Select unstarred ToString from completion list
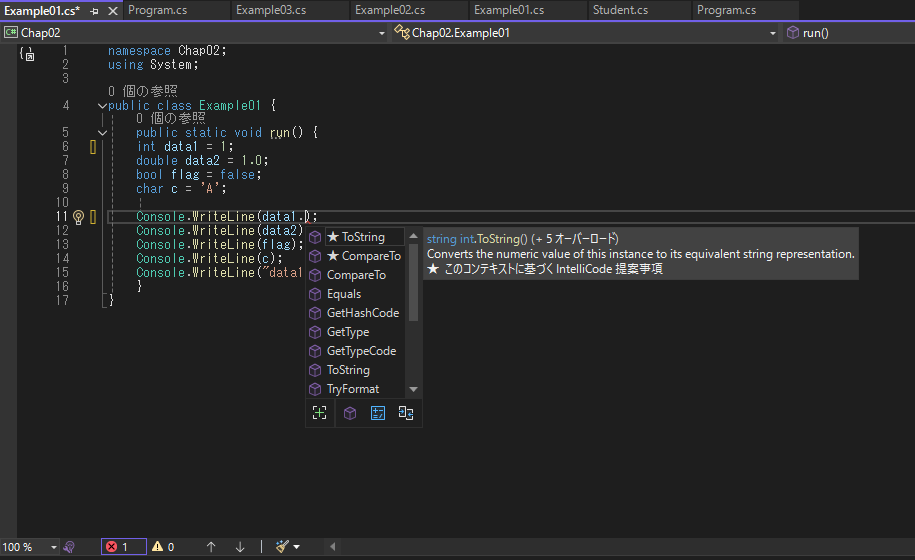The image size is (915, 560). [x=355, y=370]
